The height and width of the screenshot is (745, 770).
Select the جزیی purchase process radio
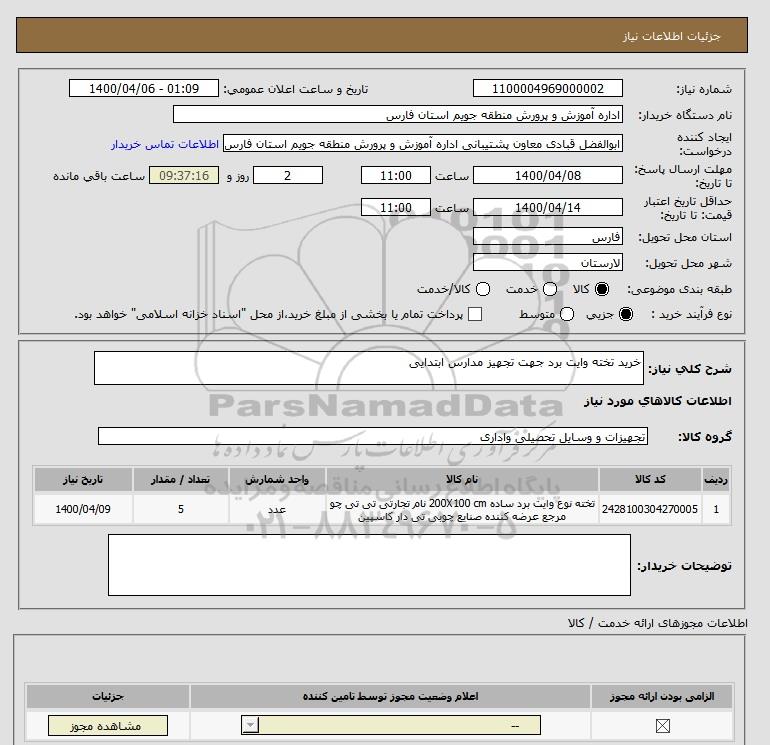(x=626, y=314)
